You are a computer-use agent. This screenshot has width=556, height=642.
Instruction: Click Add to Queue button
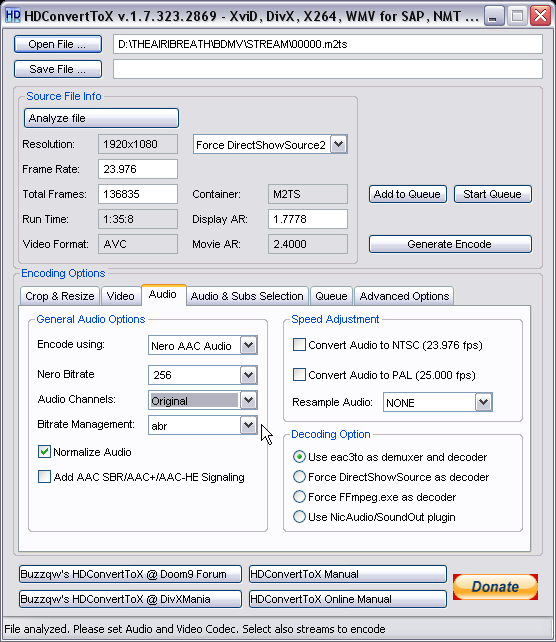407,194
